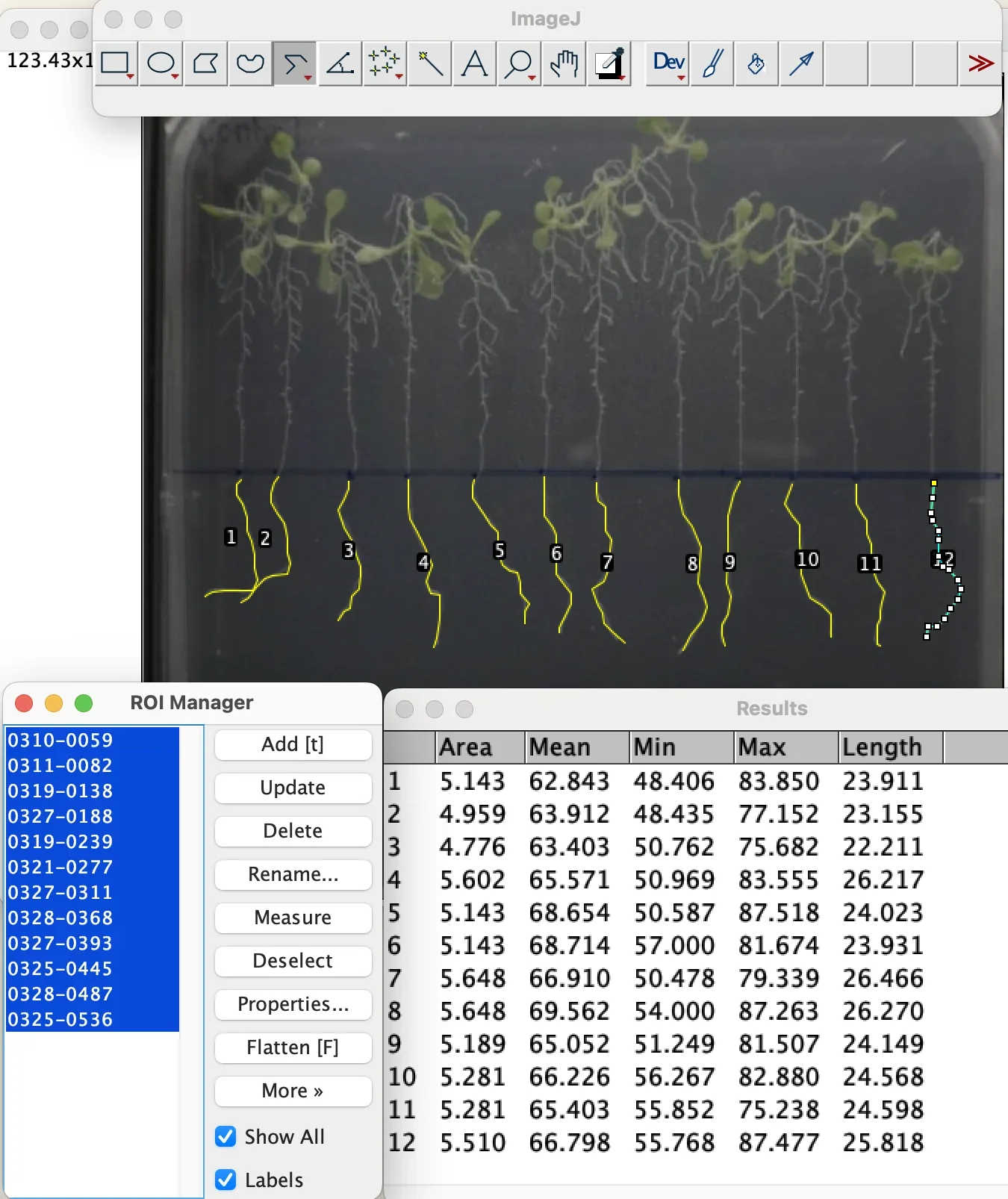Click the Area column header in Results
Image resolution: width=1008 pixels, height=1199 pixels.
(480, 747)
